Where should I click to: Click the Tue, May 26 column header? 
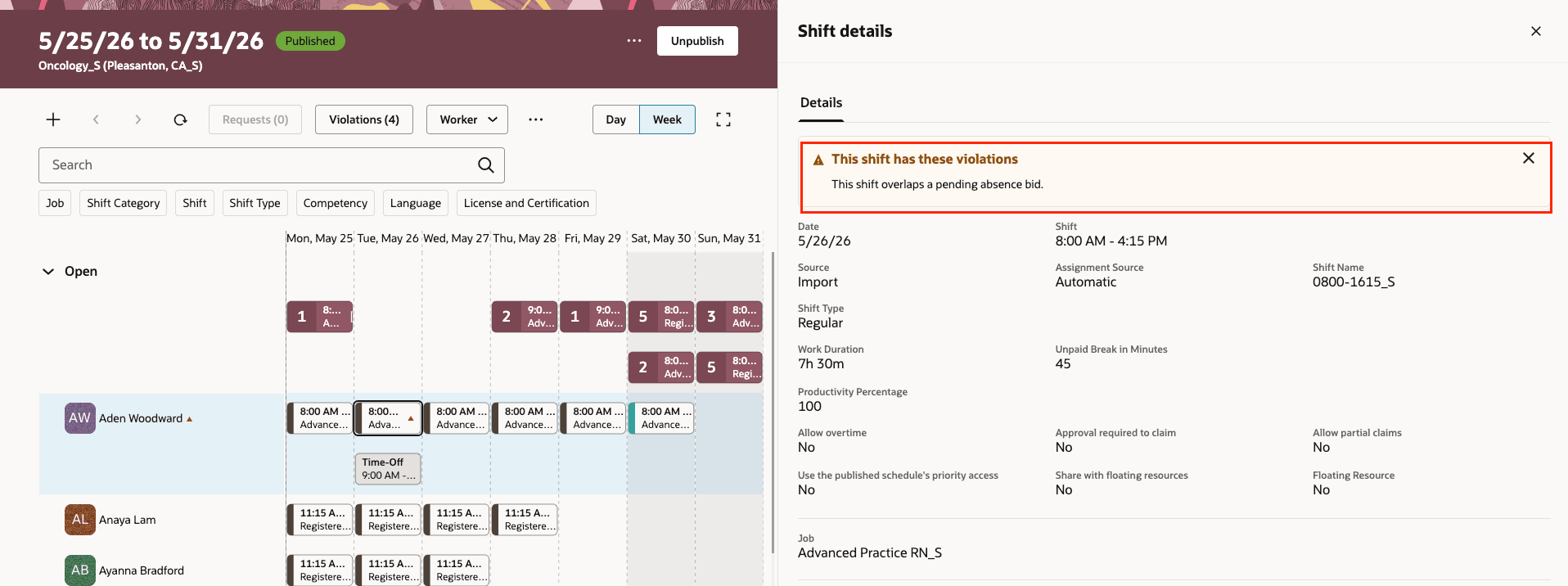[388, 238]
